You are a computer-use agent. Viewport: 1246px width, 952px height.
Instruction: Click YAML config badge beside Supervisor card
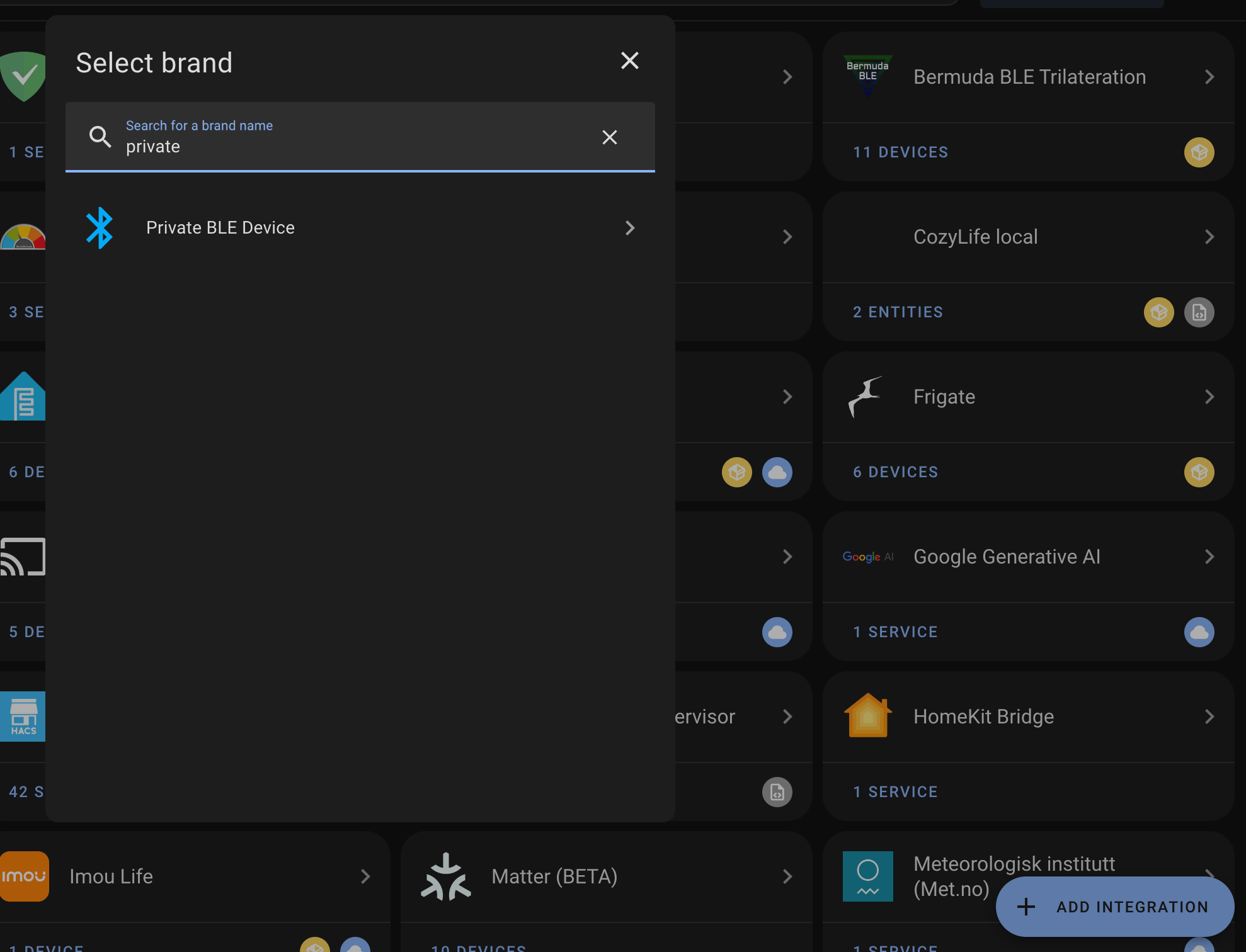[x=777, y=792]
